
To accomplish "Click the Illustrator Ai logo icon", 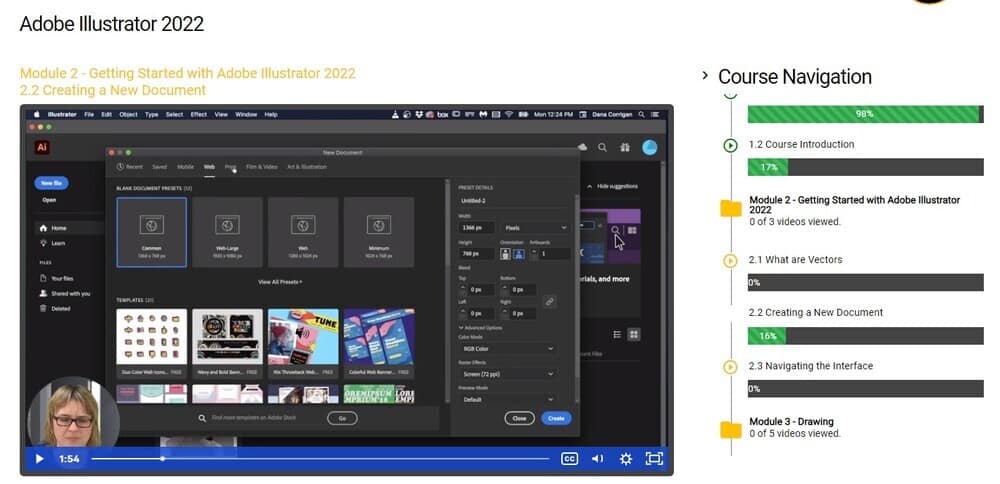I will pyautogui.click(x=42, y=147).
